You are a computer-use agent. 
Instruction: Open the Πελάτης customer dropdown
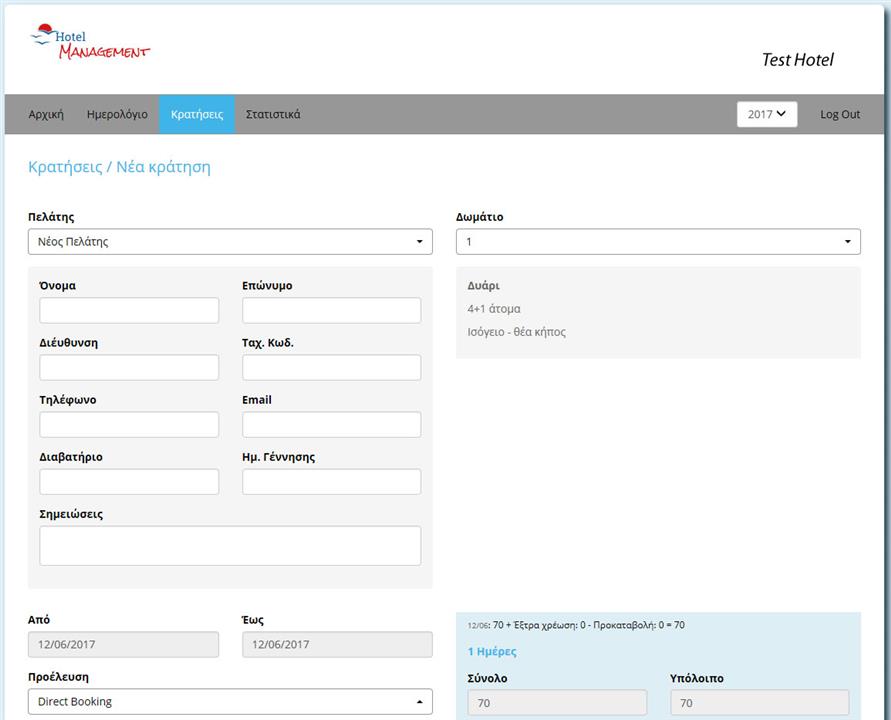pyautogui.click(x=230, y=242)
